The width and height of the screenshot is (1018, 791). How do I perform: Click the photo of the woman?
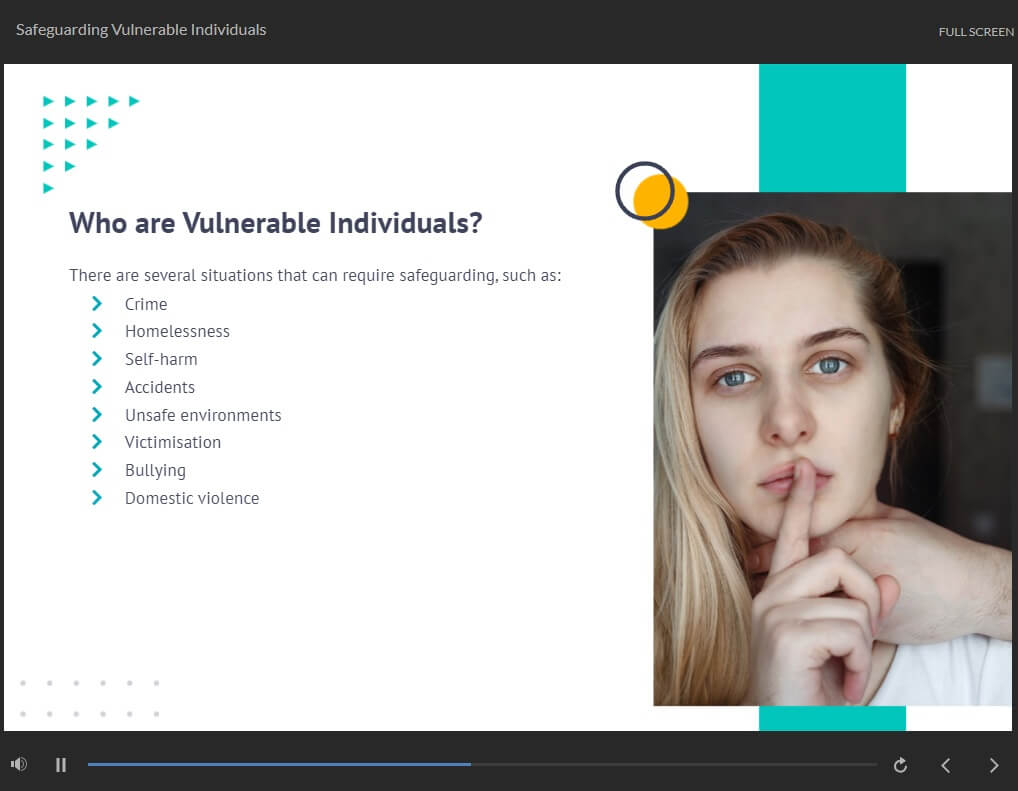click(832, 450)
